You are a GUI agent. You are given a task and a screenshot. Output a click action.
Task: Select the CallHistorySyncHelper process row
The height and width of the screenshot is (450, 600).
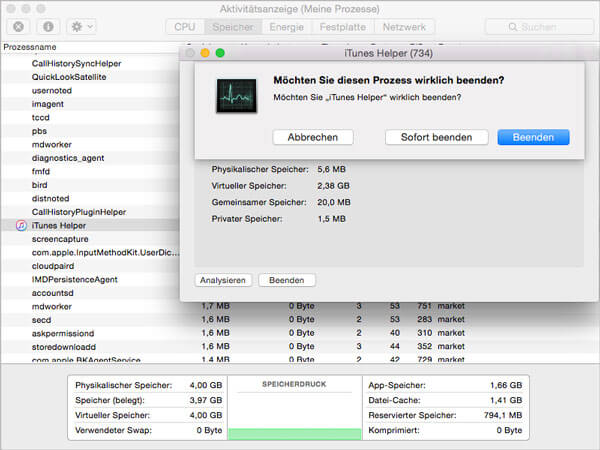click(x=90, y=64)
